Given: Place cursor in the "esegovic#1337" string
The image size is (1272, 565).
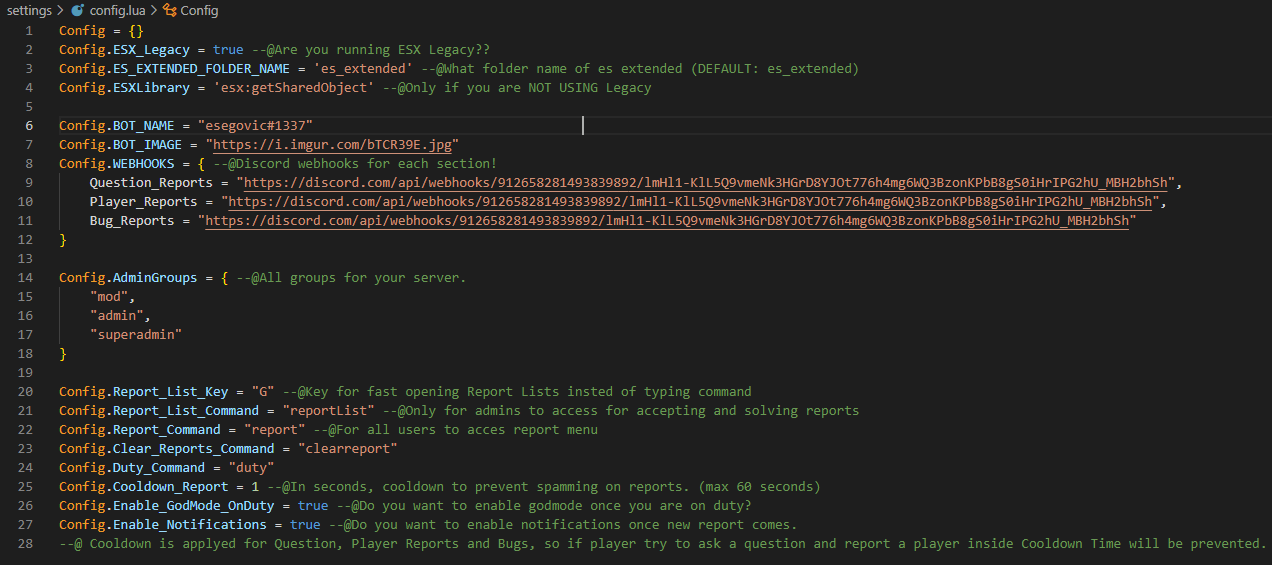Looking at the screenshot, I should (255, 125).
